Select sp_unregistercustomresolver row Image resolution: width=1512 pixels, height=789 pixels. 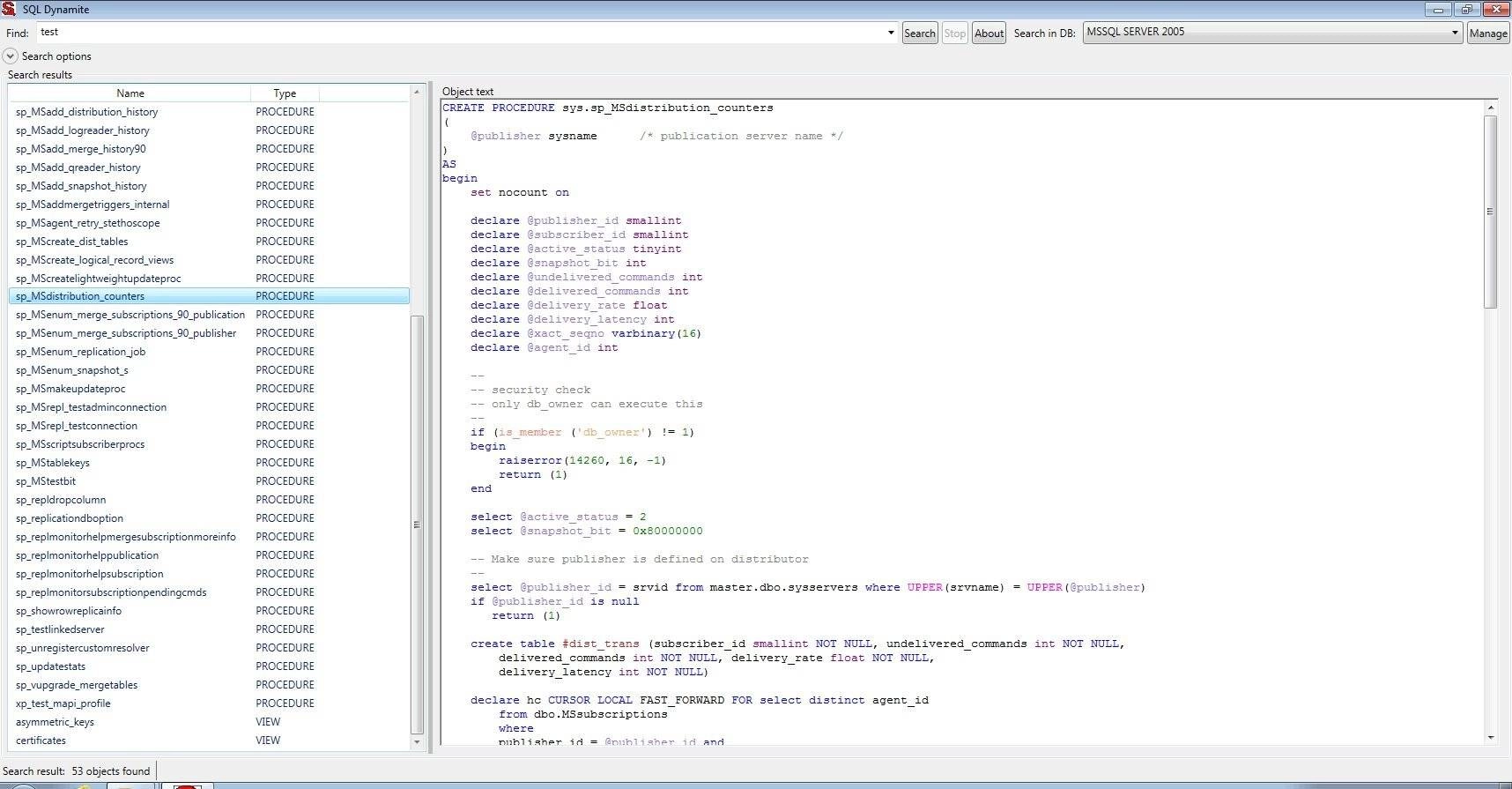[210, 648]
